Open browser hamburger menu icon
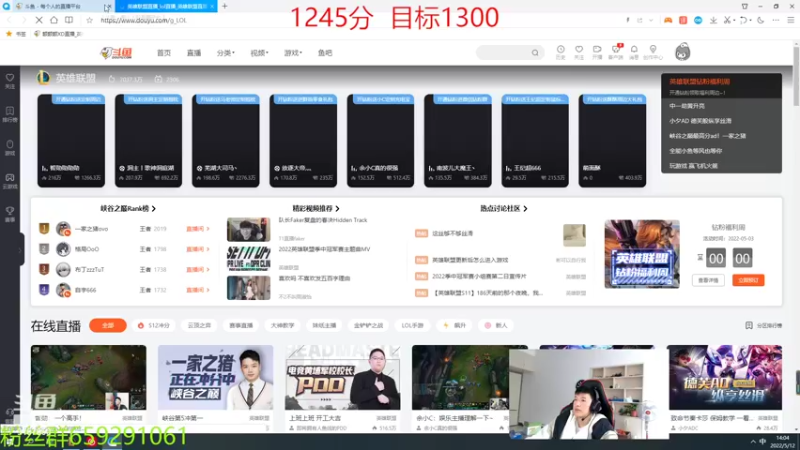 tap(791, 20)
